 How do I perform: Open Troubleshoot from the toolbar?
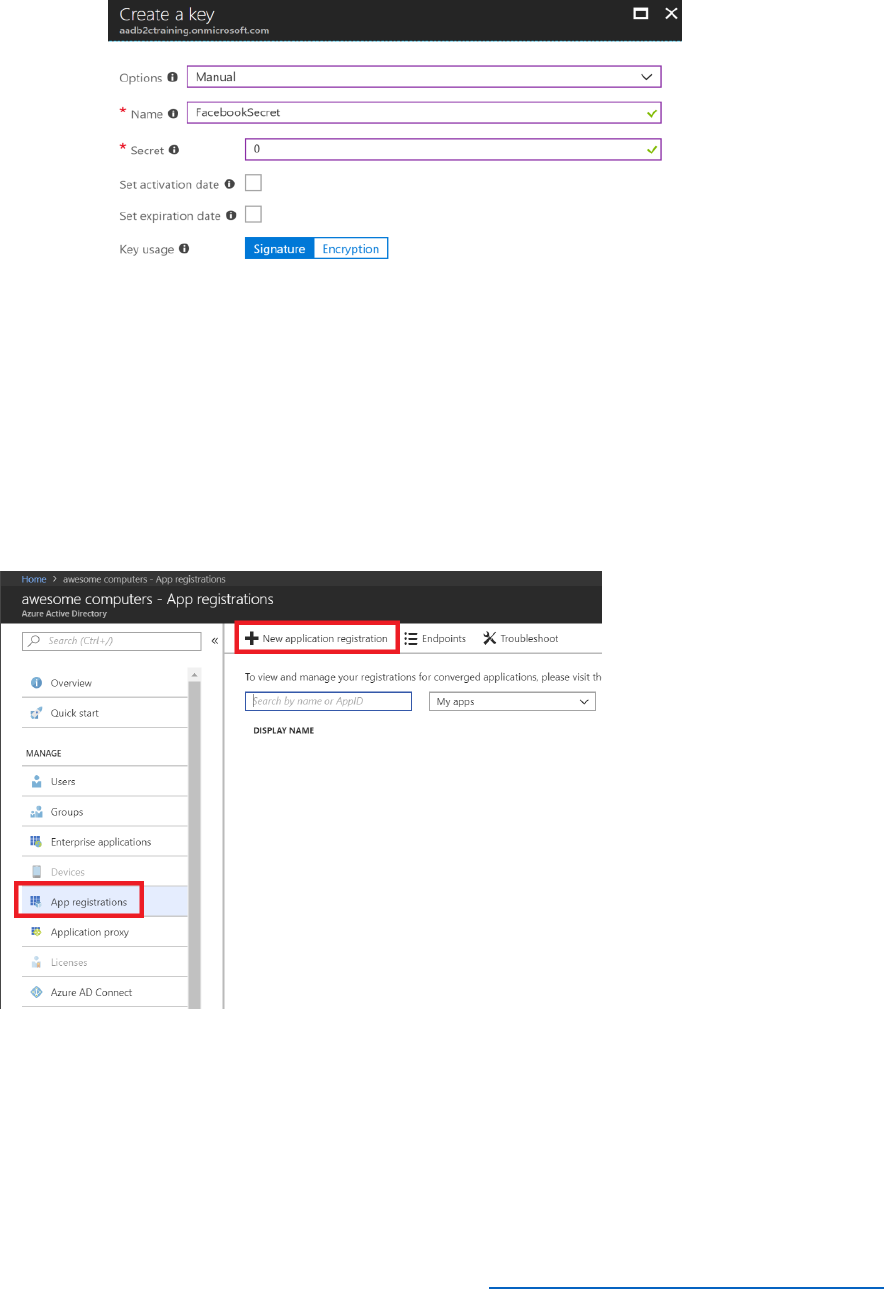point(520,638)
